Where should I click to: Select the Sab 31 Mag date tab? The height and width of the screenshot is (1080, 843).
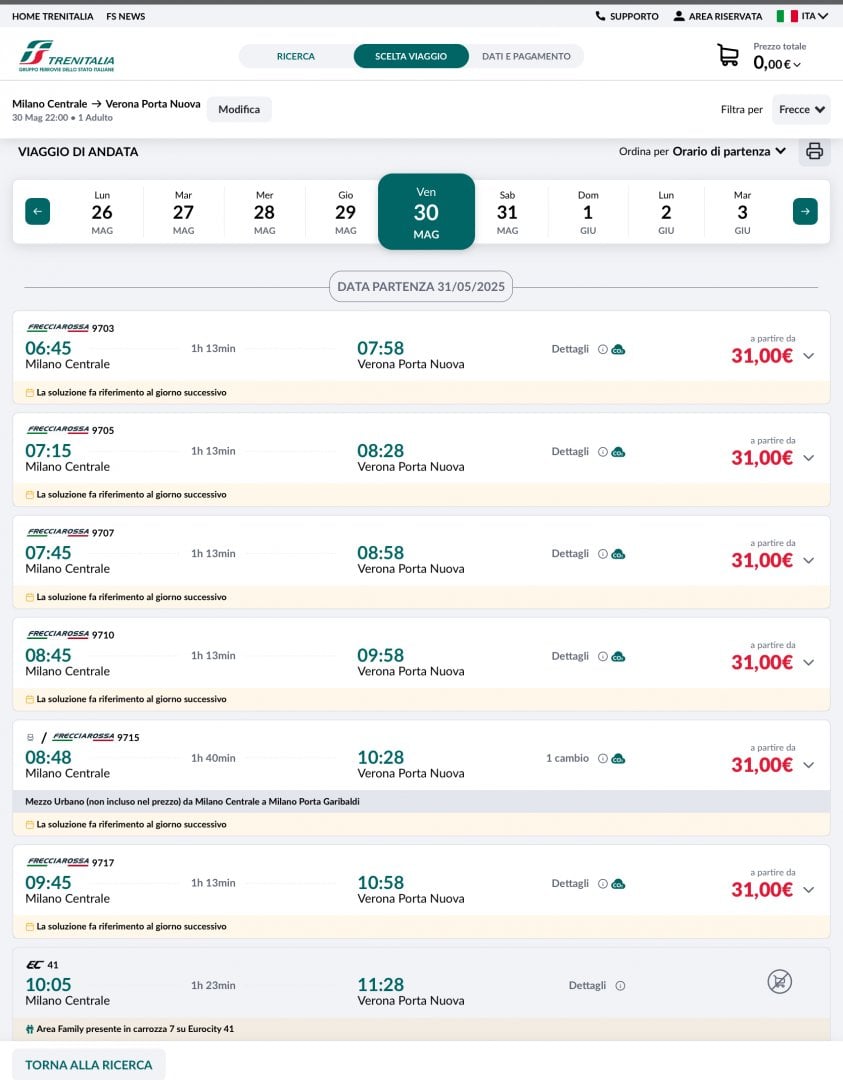point(507,211)
